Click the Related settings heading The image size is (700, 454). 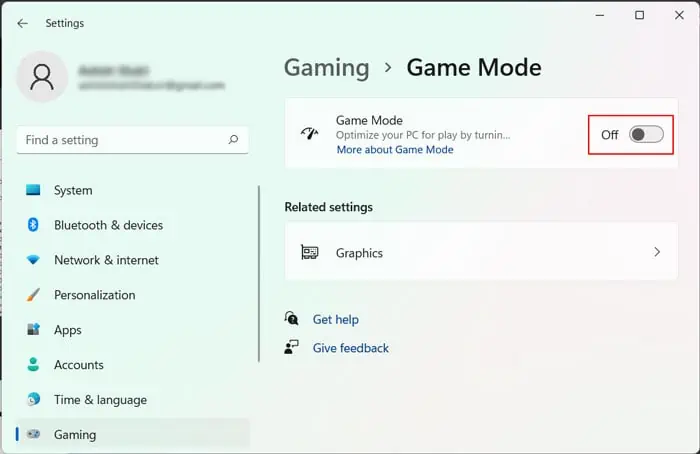click(x=329, y=207)
